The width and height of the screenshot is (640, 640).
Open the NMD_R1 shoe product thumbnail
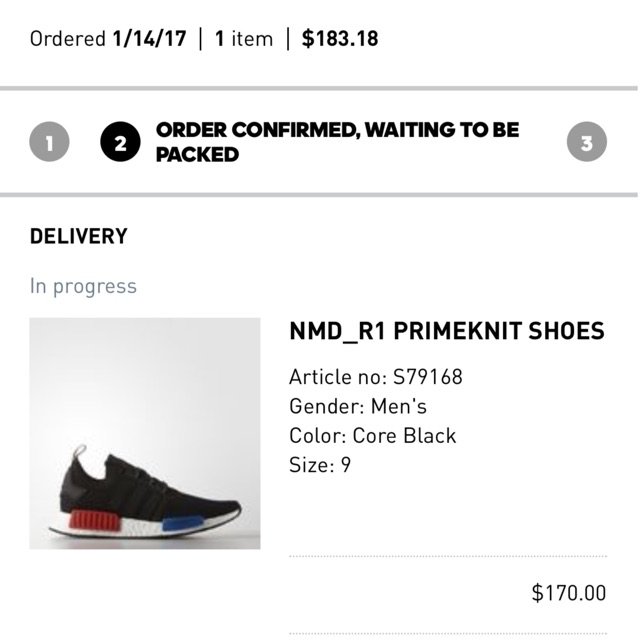pos(145,433)
